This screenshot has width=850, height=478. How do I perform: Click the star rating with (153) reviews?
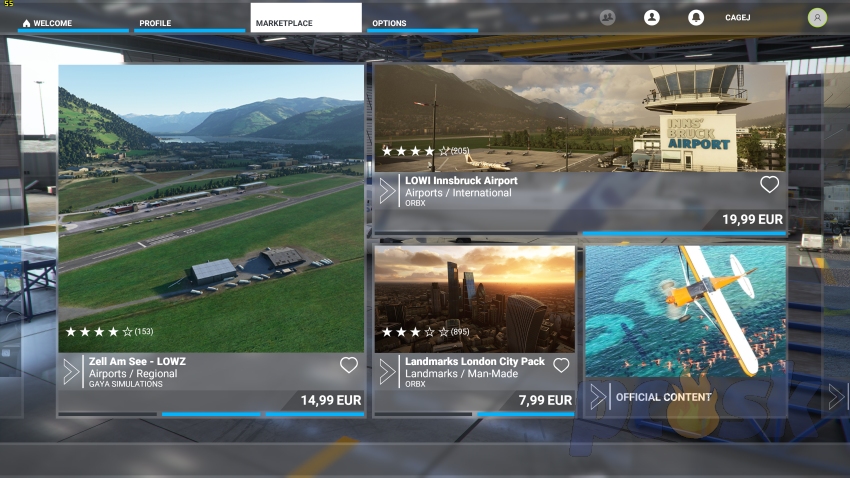(109, 332)
